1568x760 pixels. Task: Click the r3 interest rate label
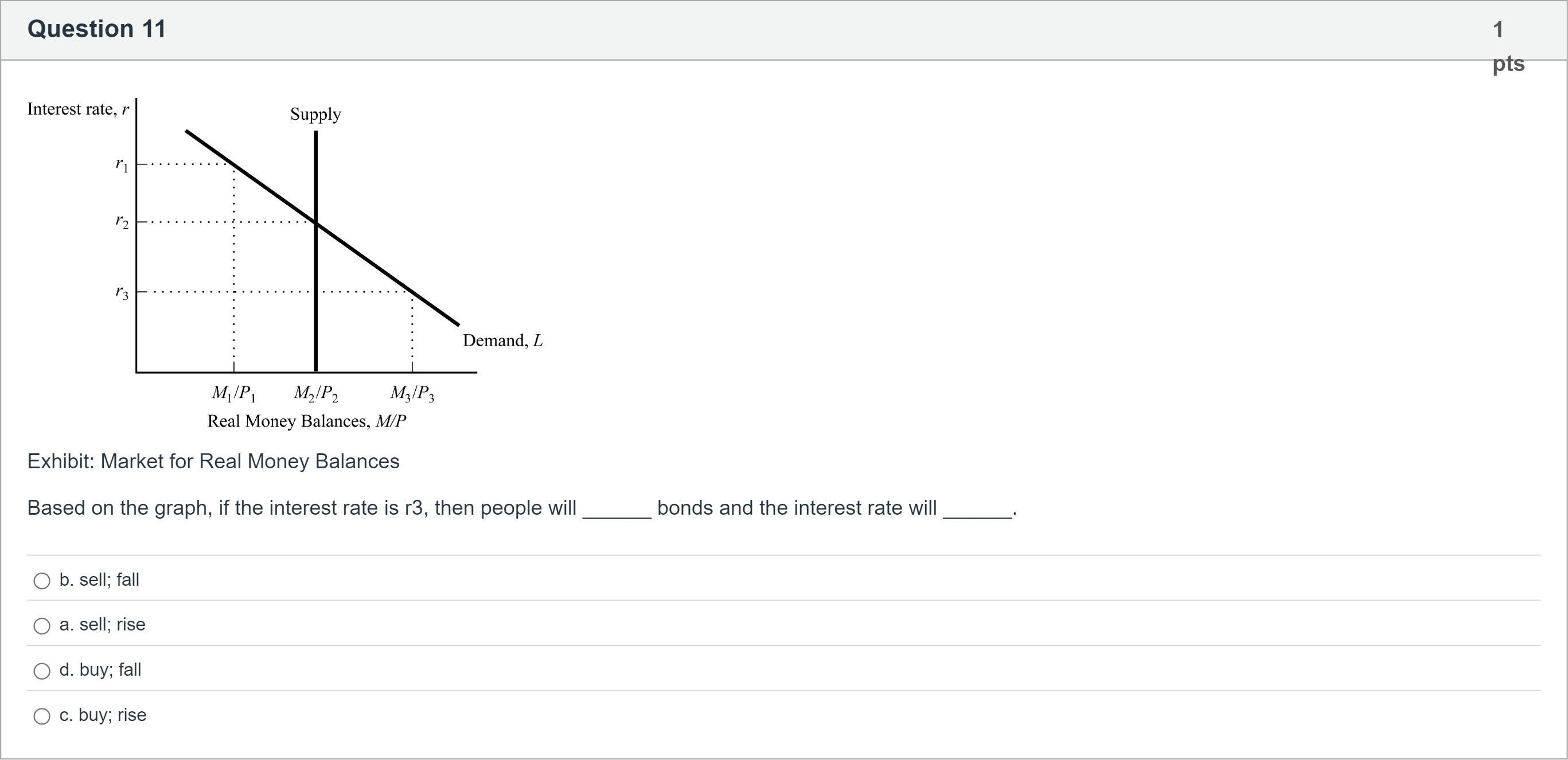(122, 293)
